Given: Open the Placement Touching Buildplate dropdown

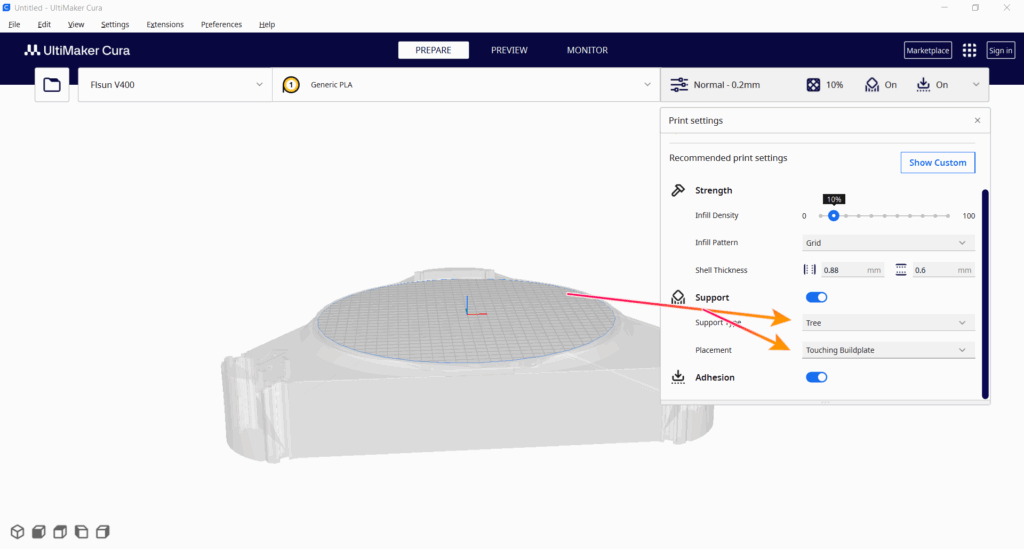Looking at the screenshot, I should point(888,350).
